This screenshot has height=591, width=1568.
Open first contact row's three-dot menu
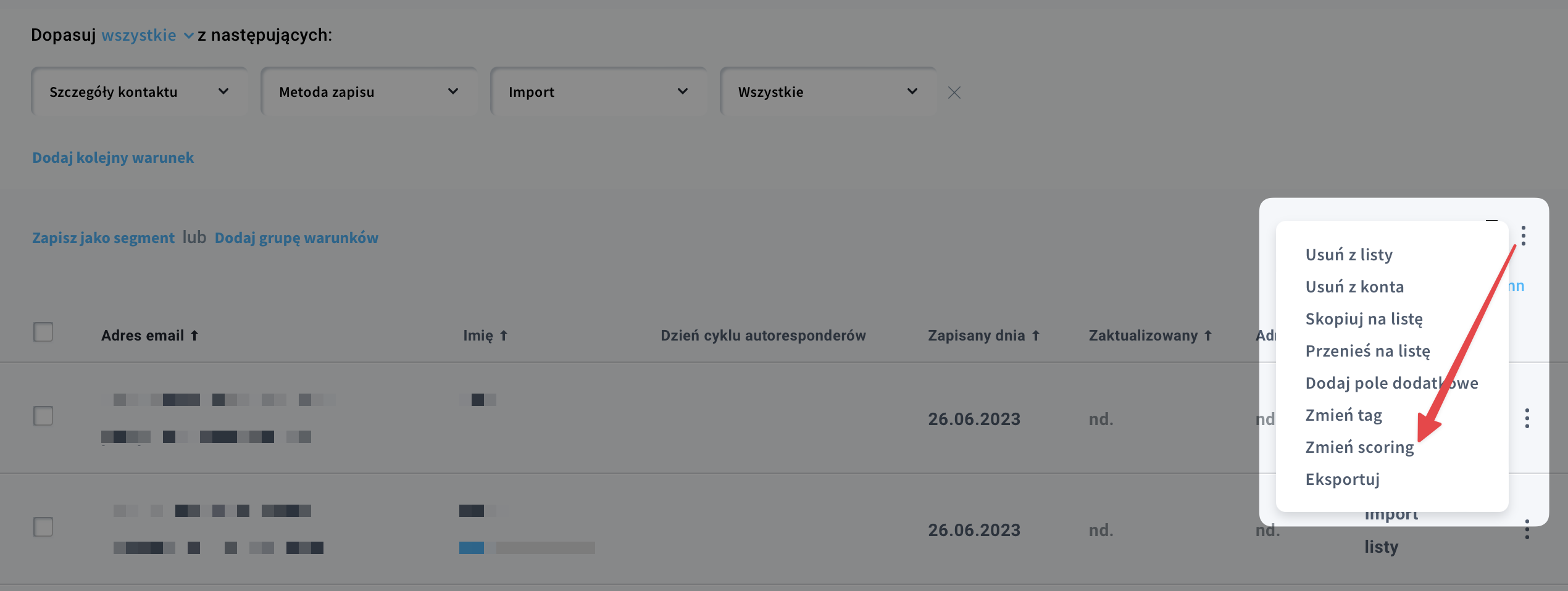point(1527,418)
